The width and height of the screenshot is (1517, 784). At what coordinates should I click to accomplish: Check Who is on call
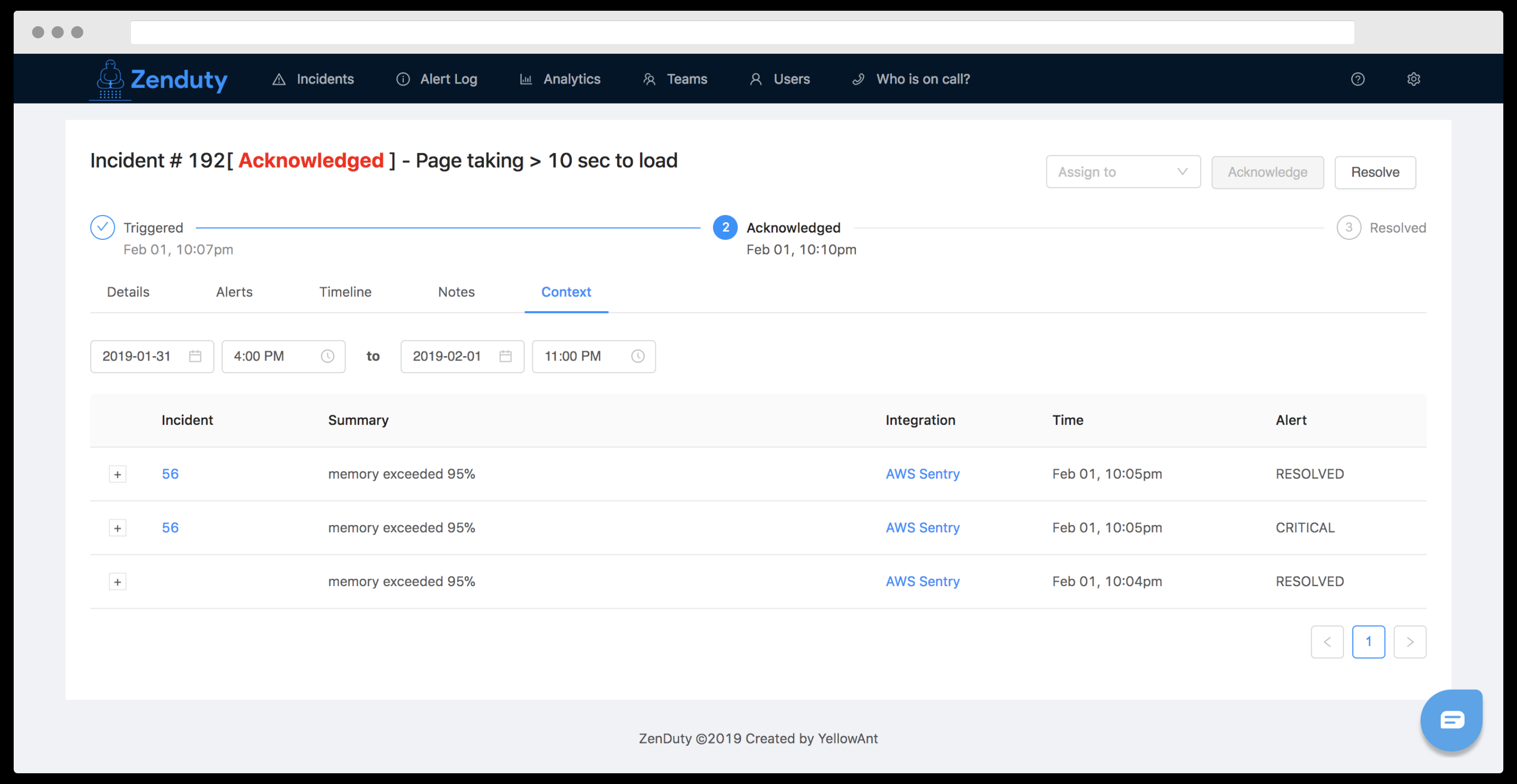(x=911, y=79)
